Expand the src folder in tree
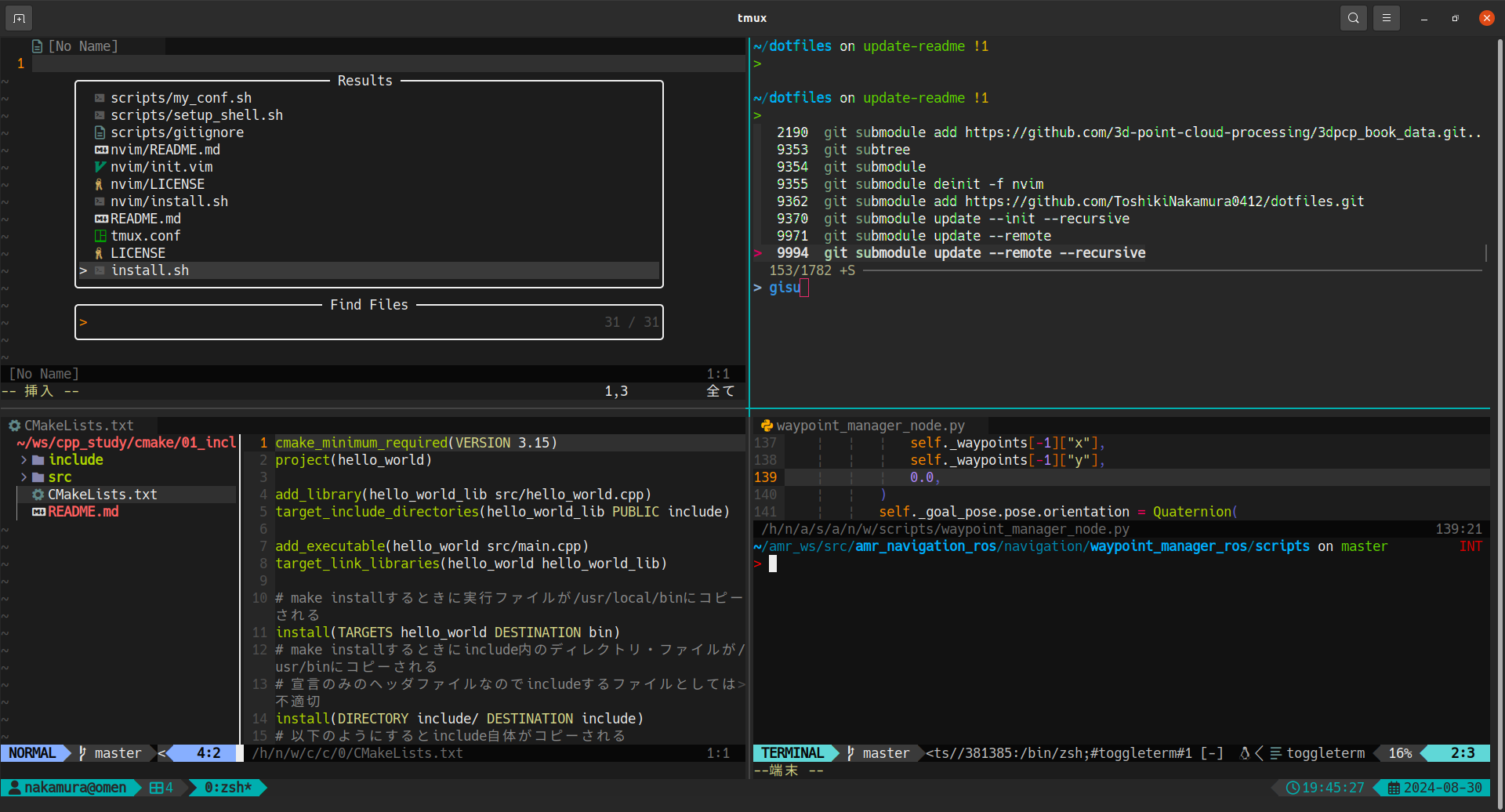 click(x=24, y=477)
